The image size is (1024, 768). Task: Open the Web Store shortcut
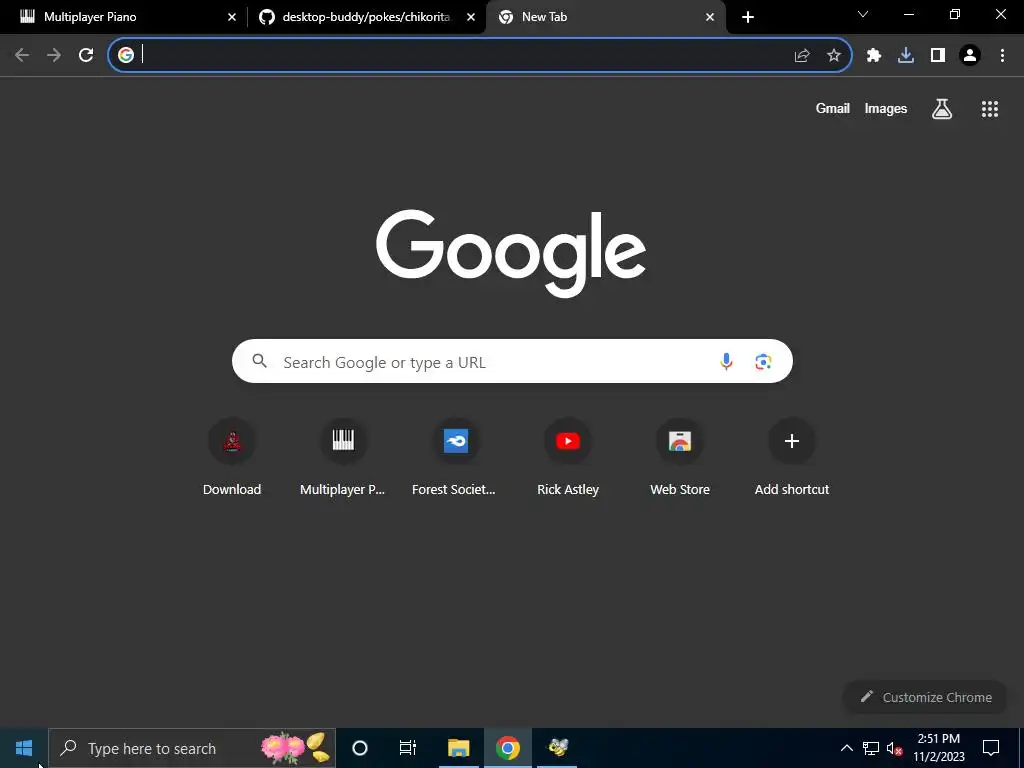(680, 457)
